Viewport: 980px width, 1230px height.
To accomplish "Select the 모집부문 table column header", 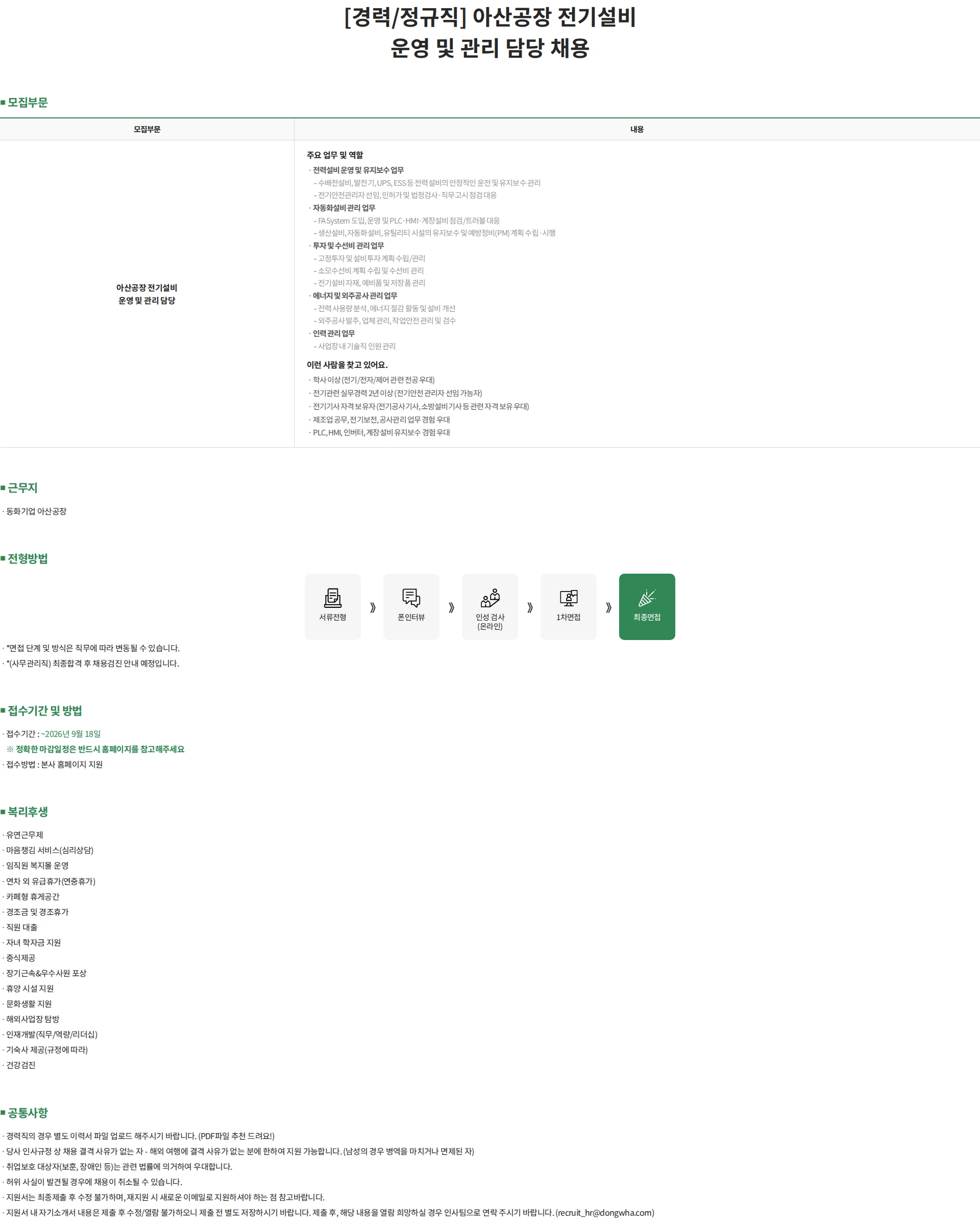I will click(x=147, y=130).
